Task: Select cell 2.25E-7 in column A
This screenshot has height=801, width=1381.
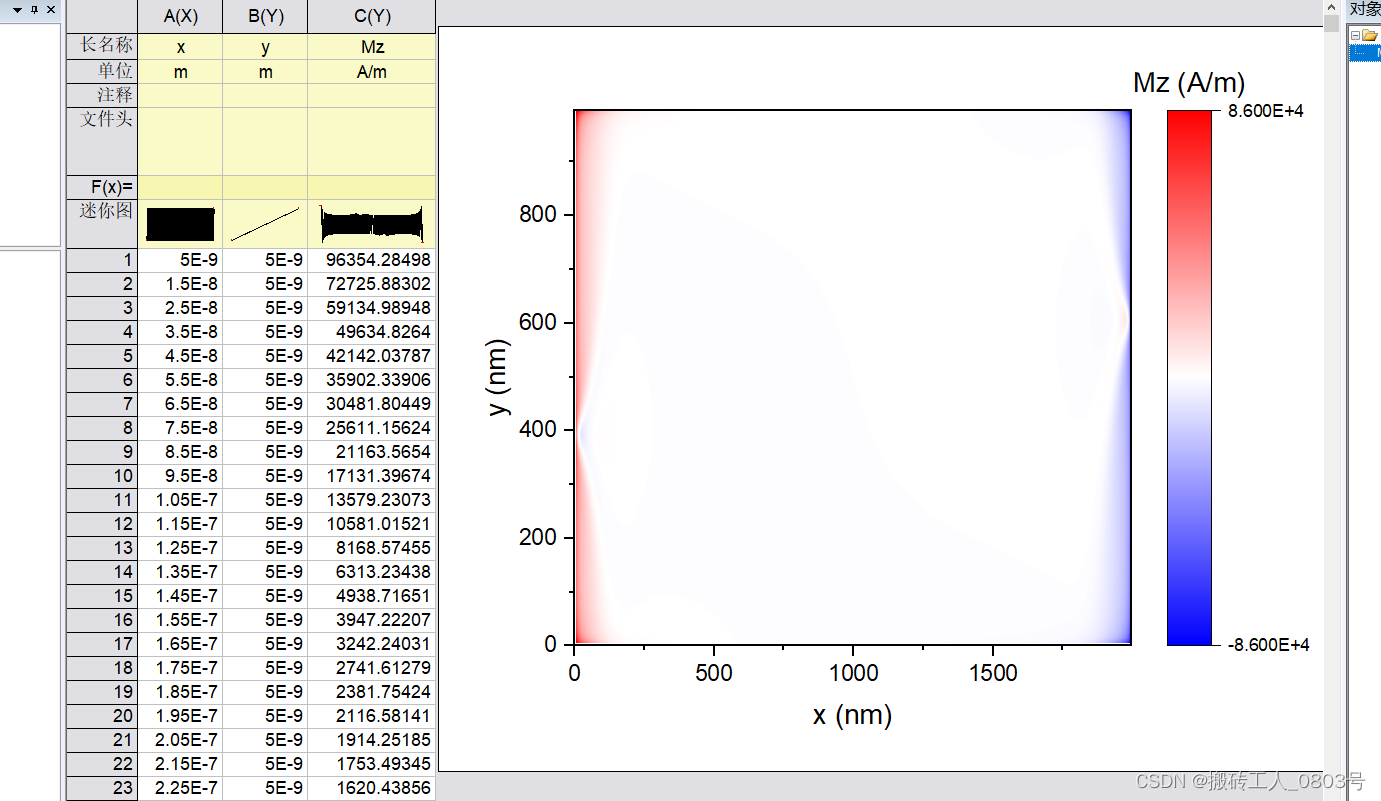Action: click(180, 788)
